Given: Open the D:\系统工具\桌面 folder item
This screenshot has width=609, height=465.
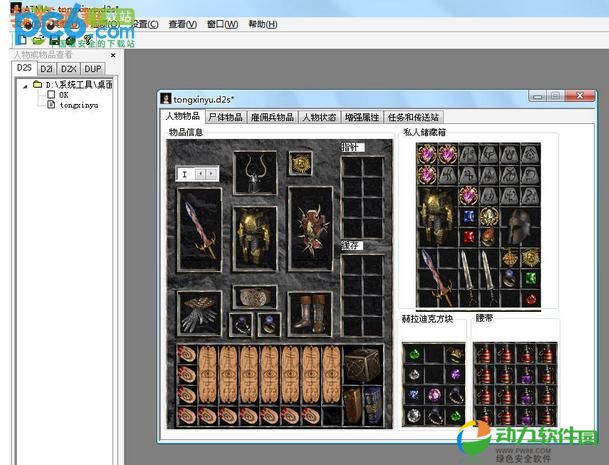Looking at the screenshot, I should tap(79, 84).
